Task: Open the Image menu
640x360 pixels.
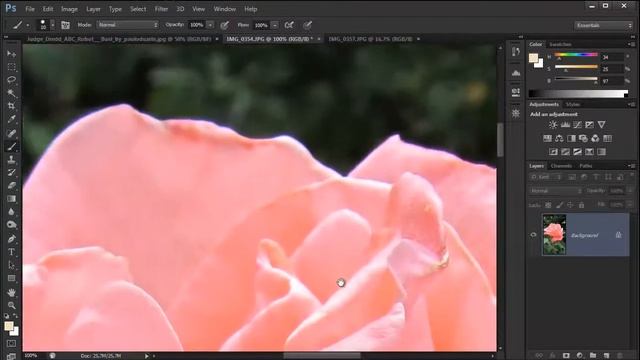Action: point(69,9)
